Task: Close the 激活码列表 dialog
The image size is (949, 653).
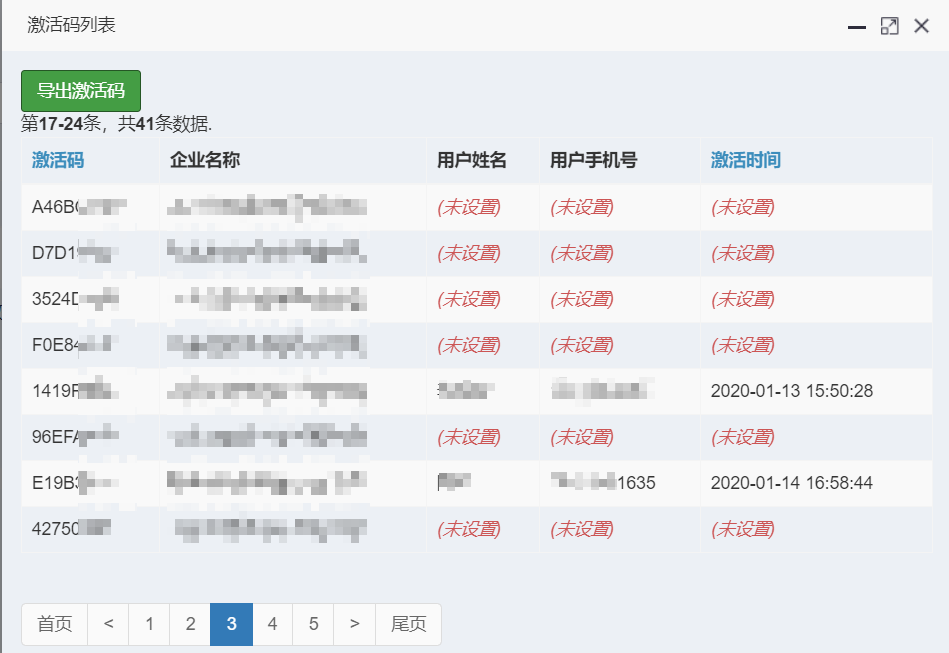Action: coord(921,26)
